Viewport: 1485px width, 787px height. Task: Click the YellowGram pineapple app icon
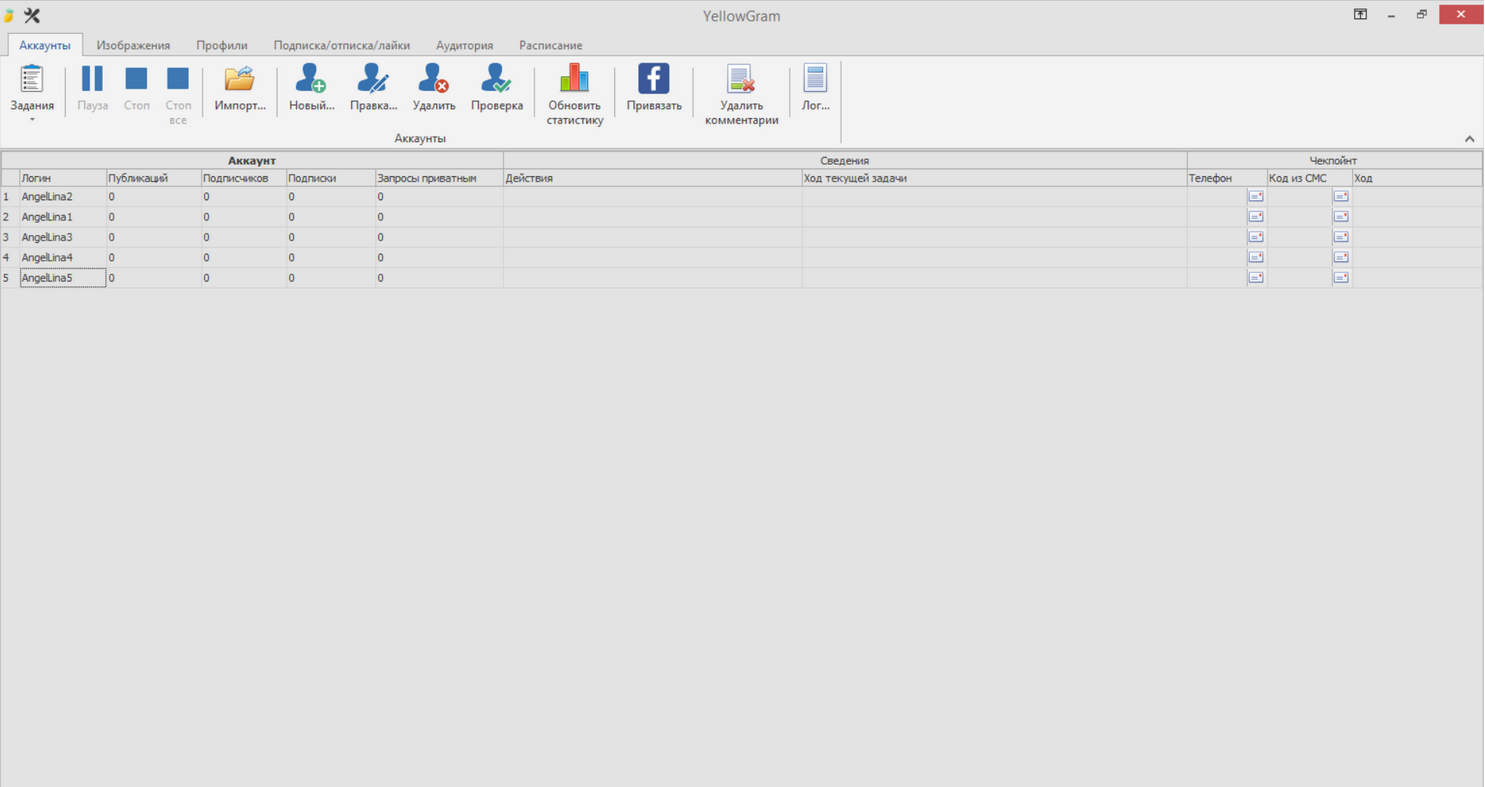tap(9, 15)
